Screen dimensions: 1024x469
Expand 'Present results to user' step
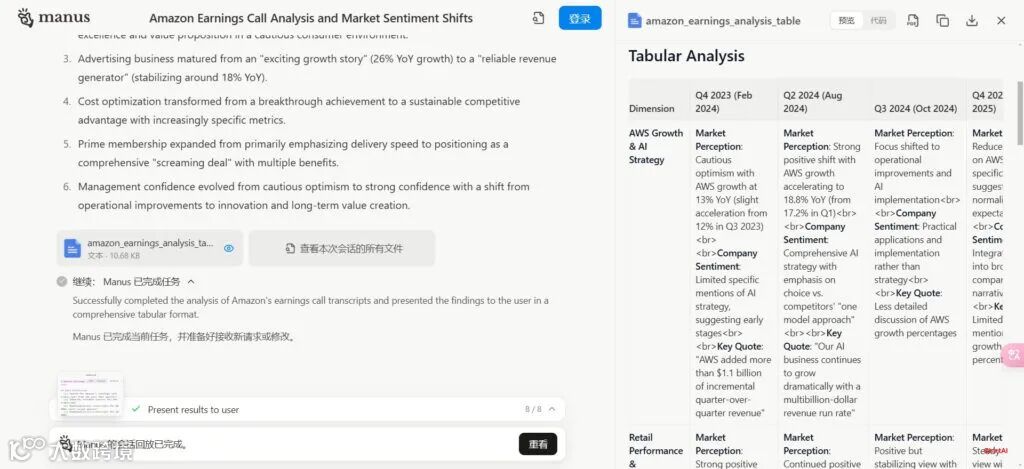193,409
